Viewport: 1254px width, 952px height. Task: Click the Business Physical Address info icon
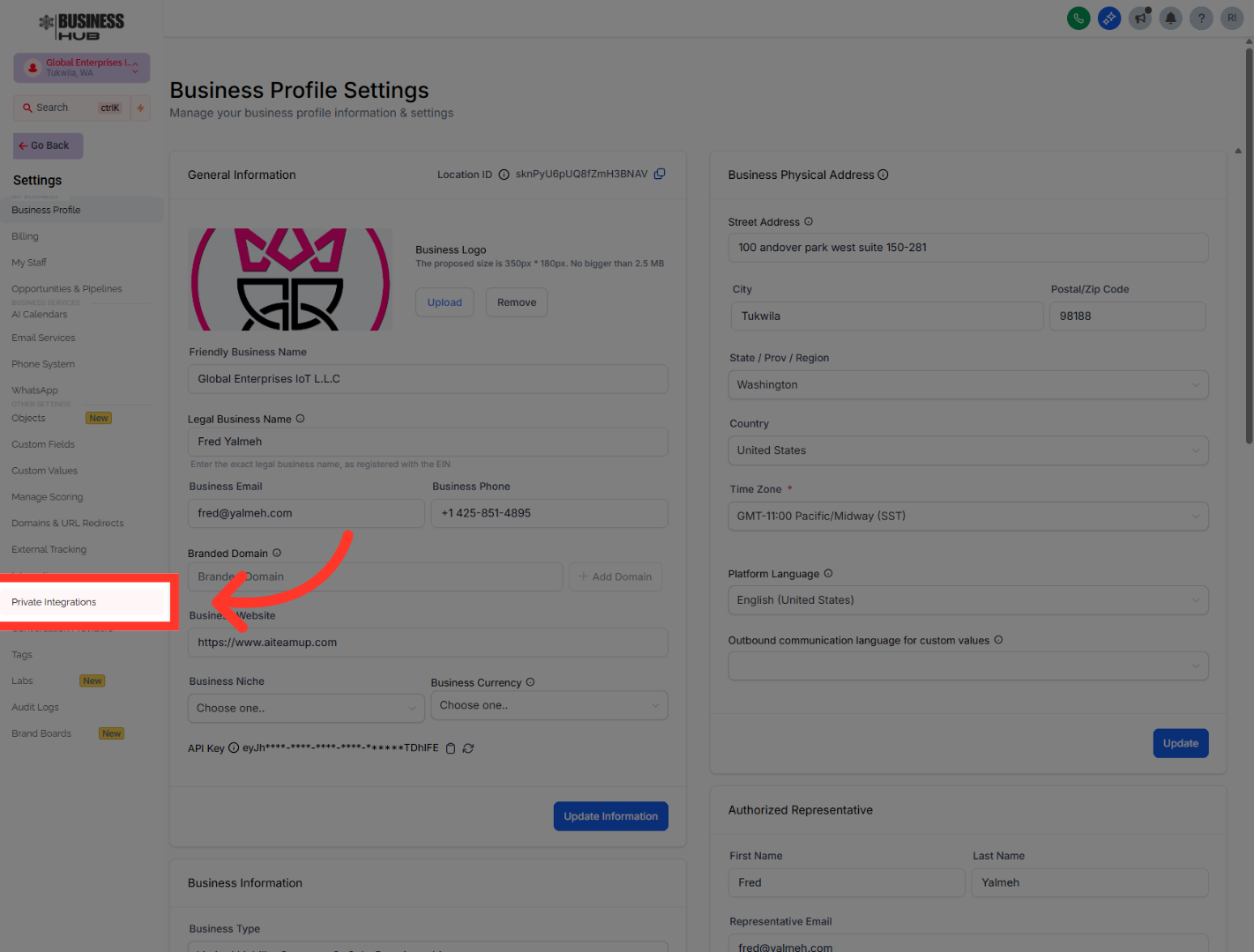click(883, 175)
